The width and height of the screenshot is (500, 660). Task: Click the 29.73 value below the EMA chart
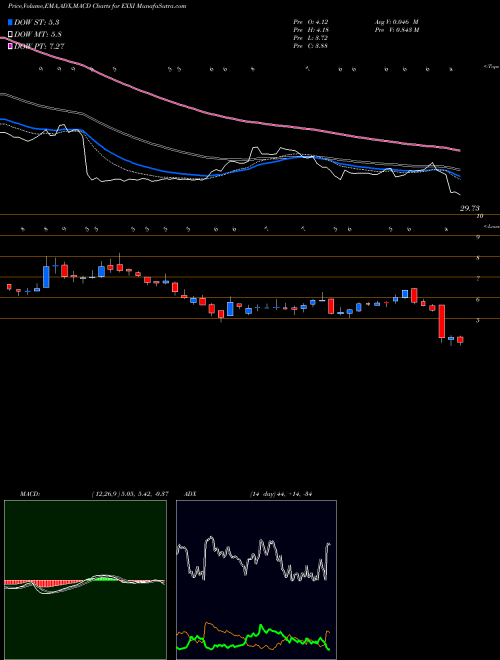pos(470,208)
